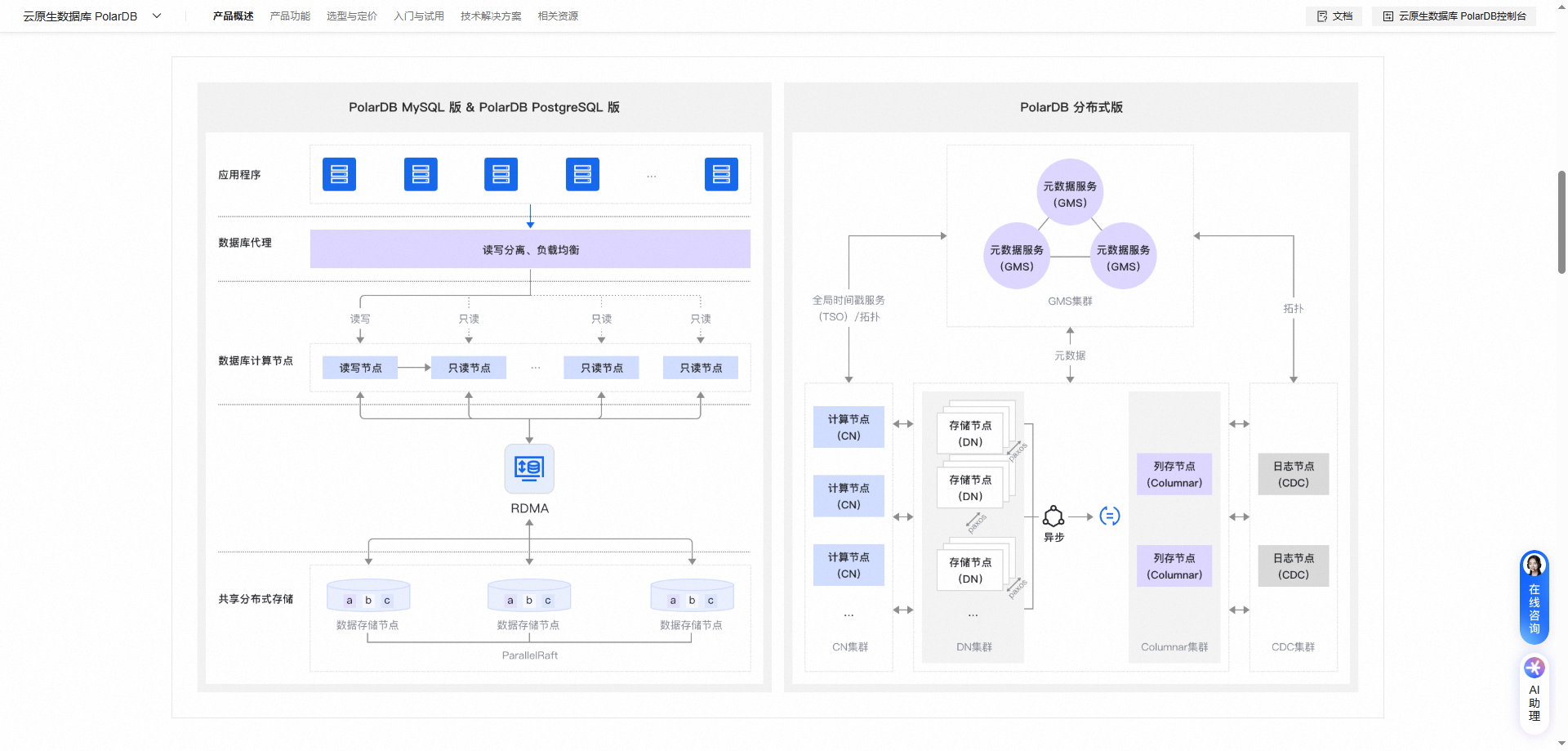The width and height of the screenshot is (1568, 751).
Task: Open 云原生数据库 PolarDB控制台 button
Action: (1454, 16)
